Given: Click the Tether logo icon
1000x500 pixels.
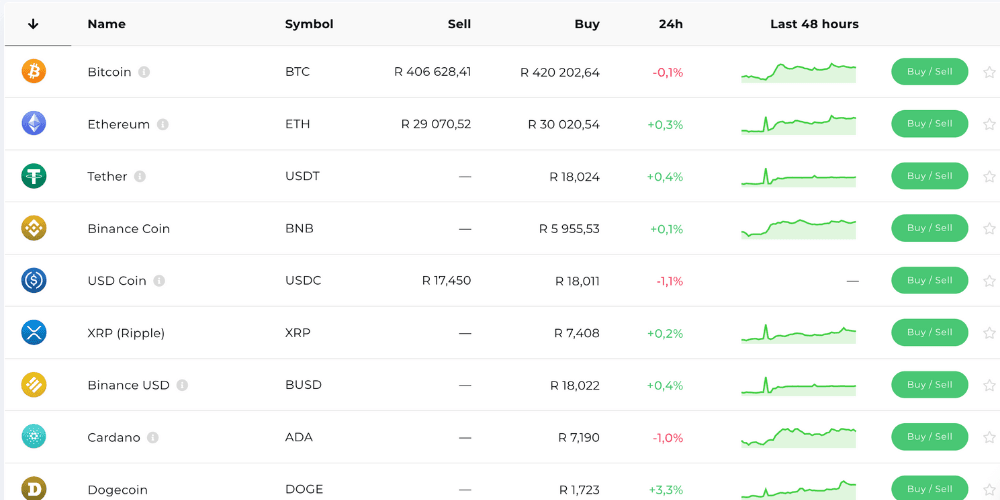Looking at the screenshot, I should click(34, 176).
